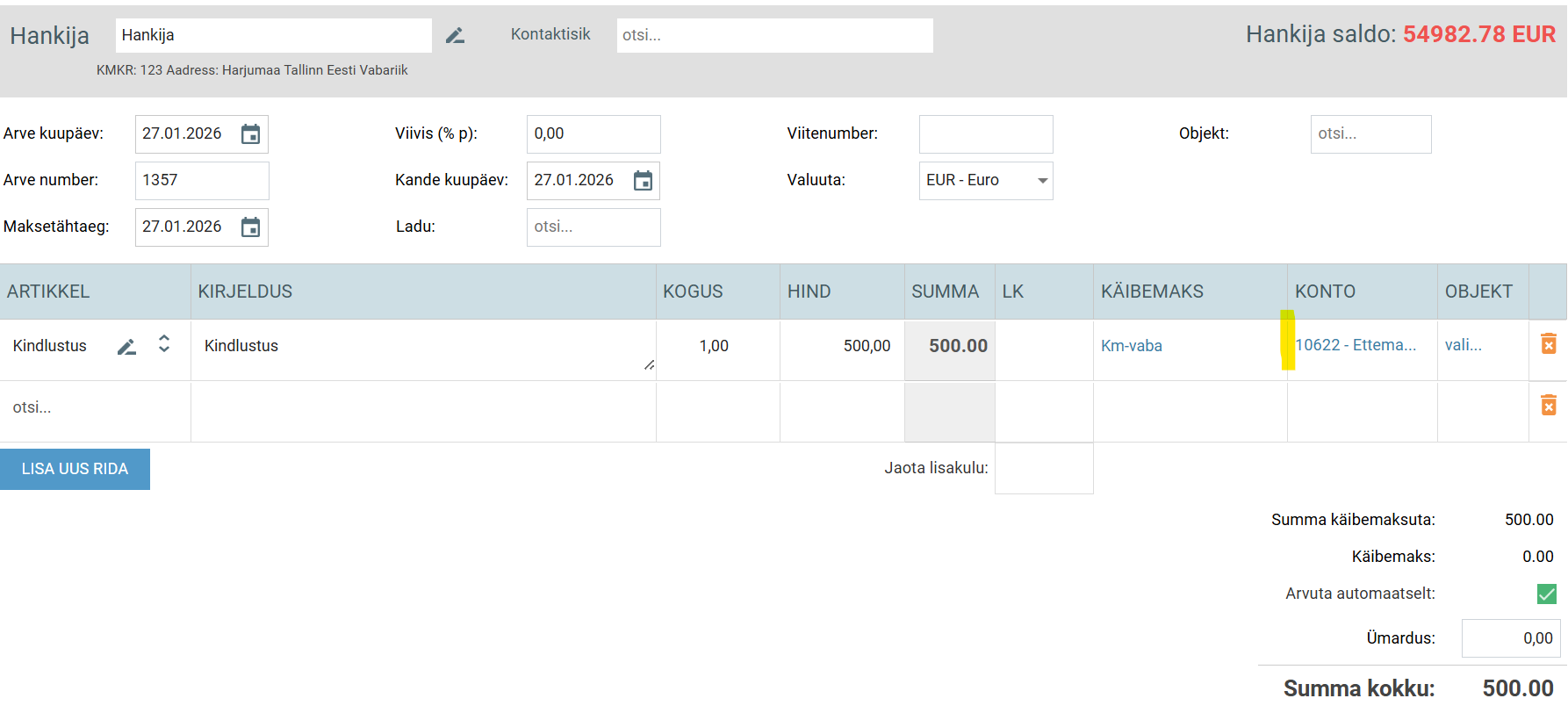The image size is (1568, 720).
Task: Click the ARTIKKEL column header
Action: tap(48, 292)
